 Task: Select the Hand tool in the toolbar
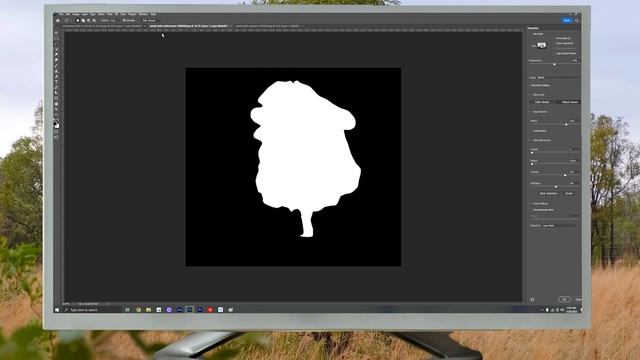pos(57,104)
